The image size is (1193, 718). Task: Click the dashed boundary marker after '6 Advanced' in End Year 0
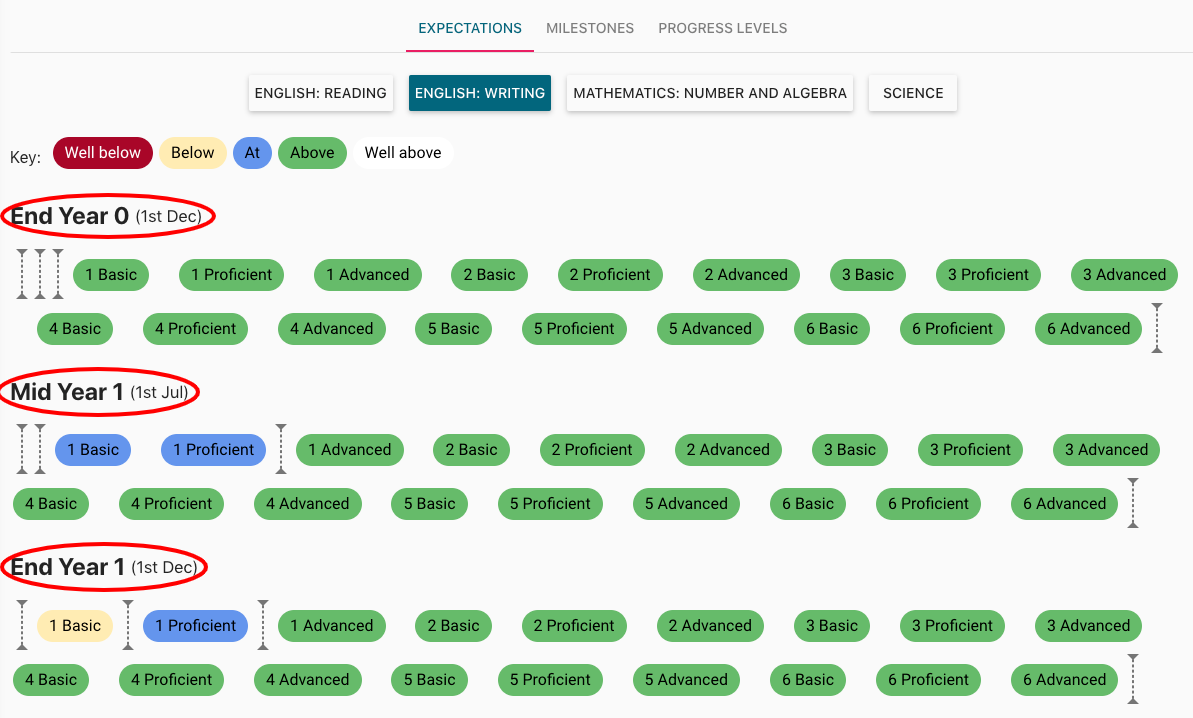tap(1157, 328)
